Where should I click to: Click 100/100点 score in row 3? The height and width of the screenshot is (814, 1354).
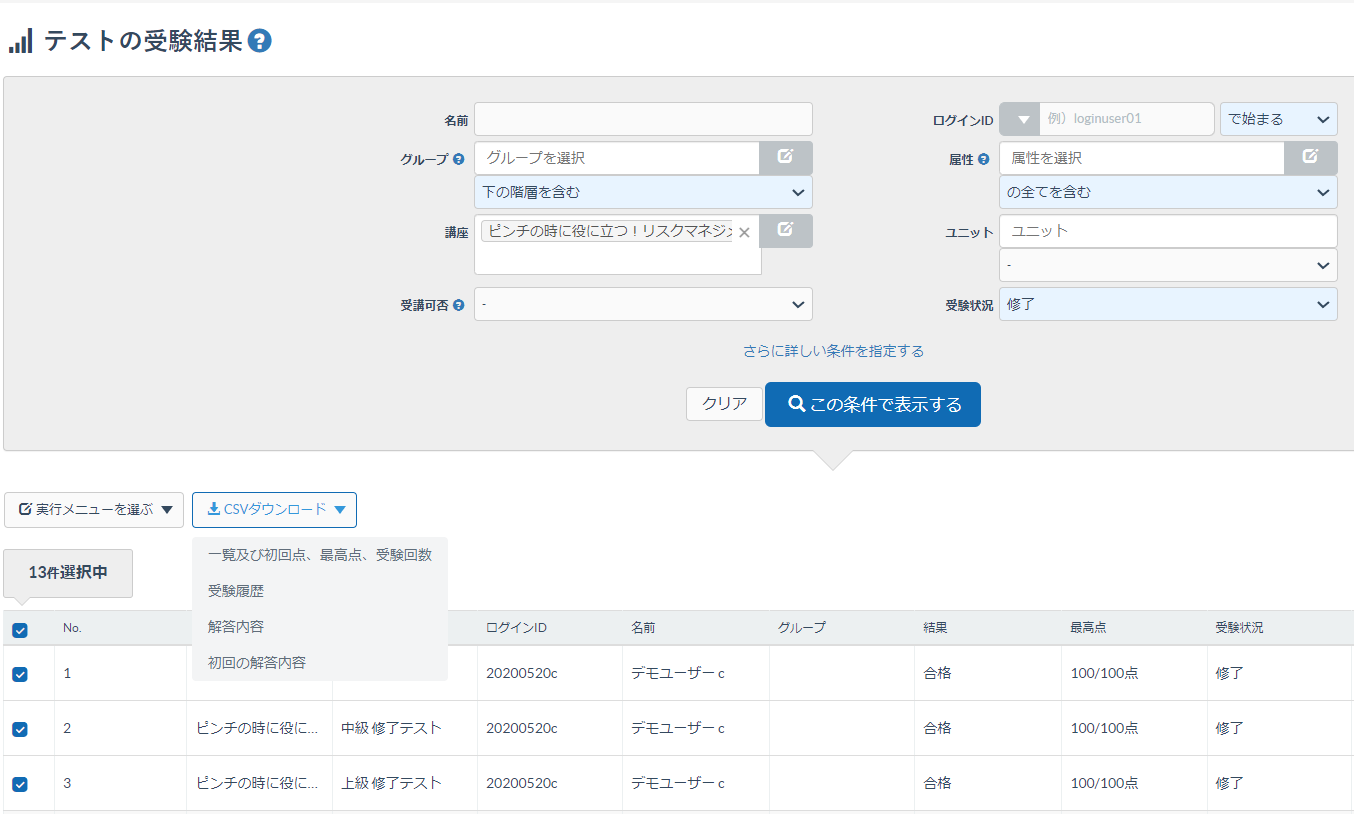click(1104, 783)
